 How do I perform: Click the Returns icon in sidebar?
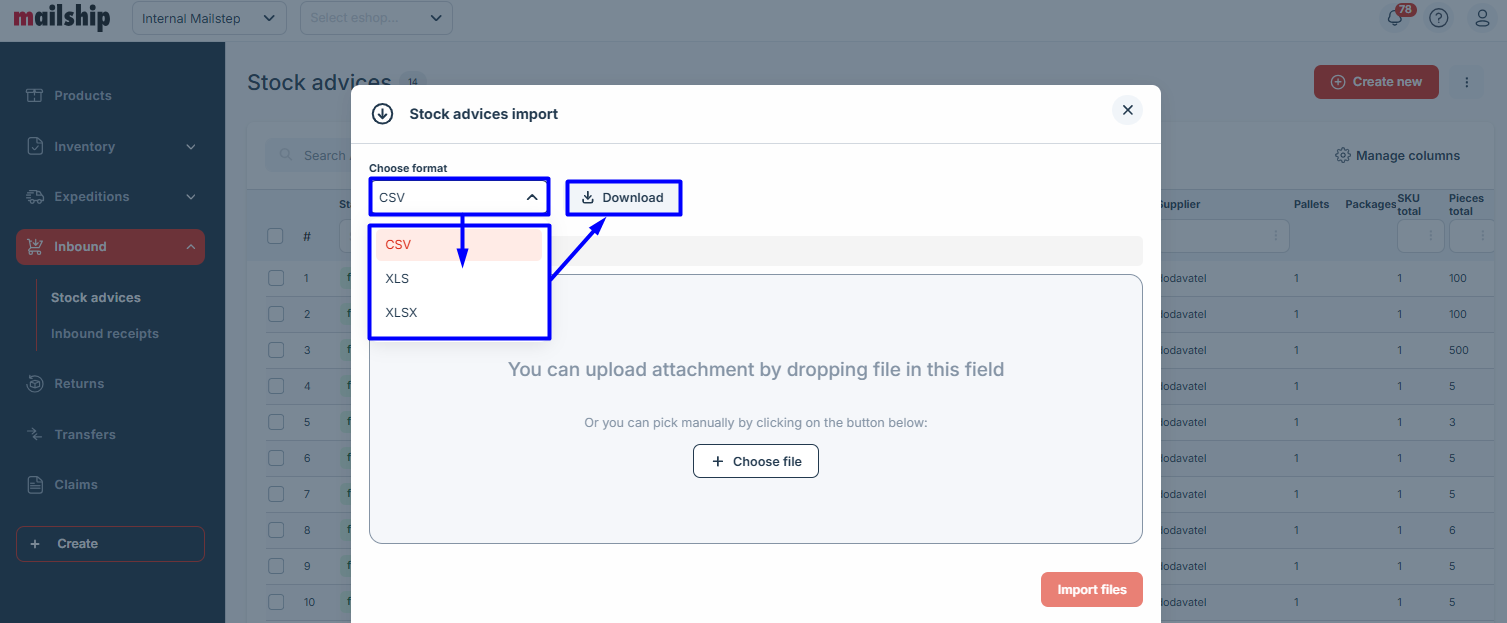(x=35, y=384)
